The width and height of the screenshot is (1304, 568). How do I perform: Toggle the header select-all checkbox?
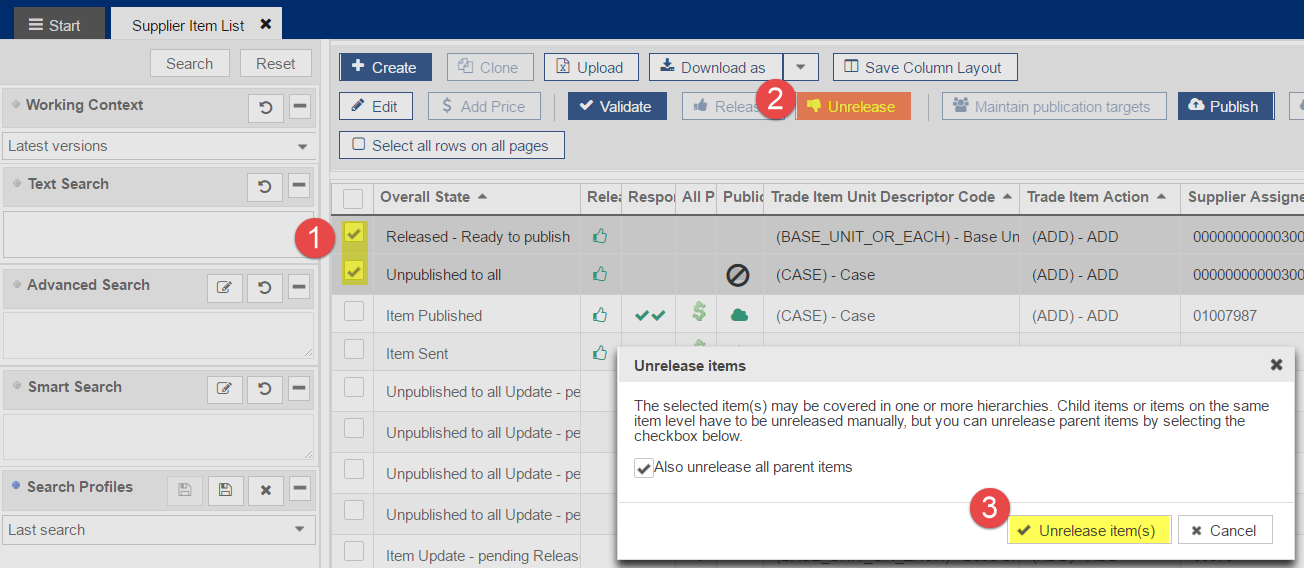[353, 198]
